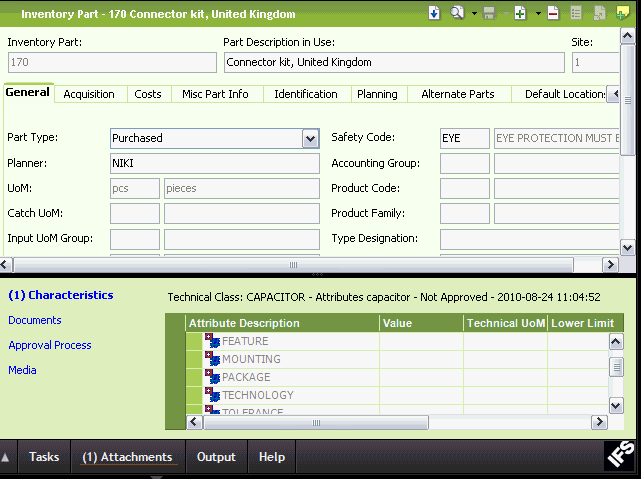Open the Output panel
Screen dimensions: 641x479
coord(216,457)
